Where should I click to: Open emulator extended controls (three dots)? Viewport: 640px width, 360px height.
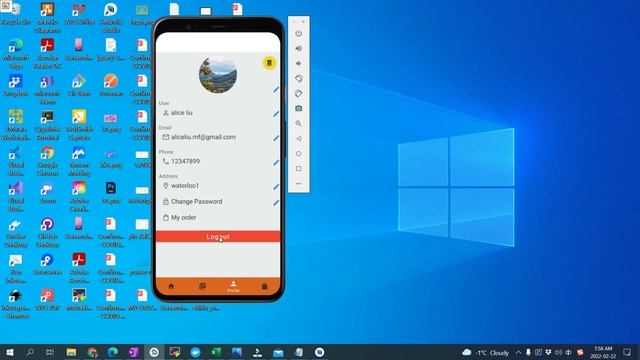tap(298, 184)
